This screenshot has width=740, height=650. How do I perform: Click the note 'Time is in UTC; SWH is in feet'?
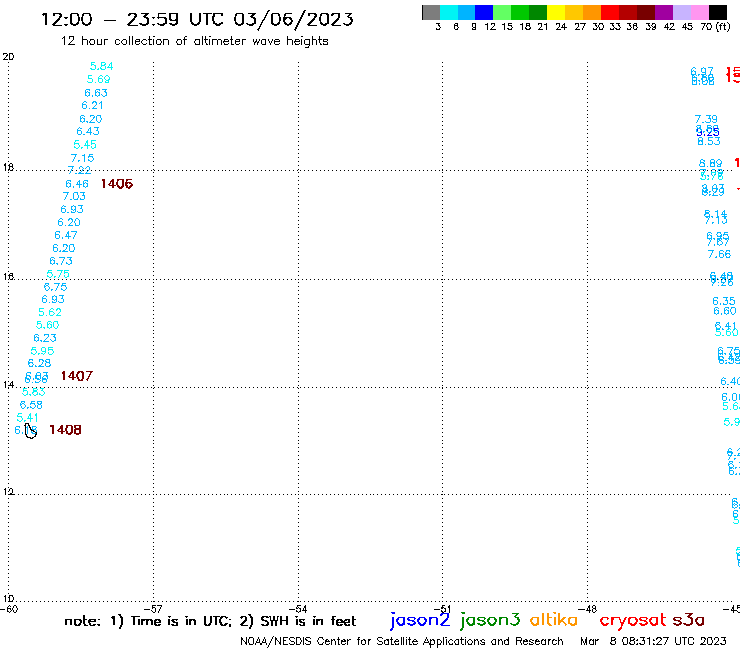click(x=210, y=621)
